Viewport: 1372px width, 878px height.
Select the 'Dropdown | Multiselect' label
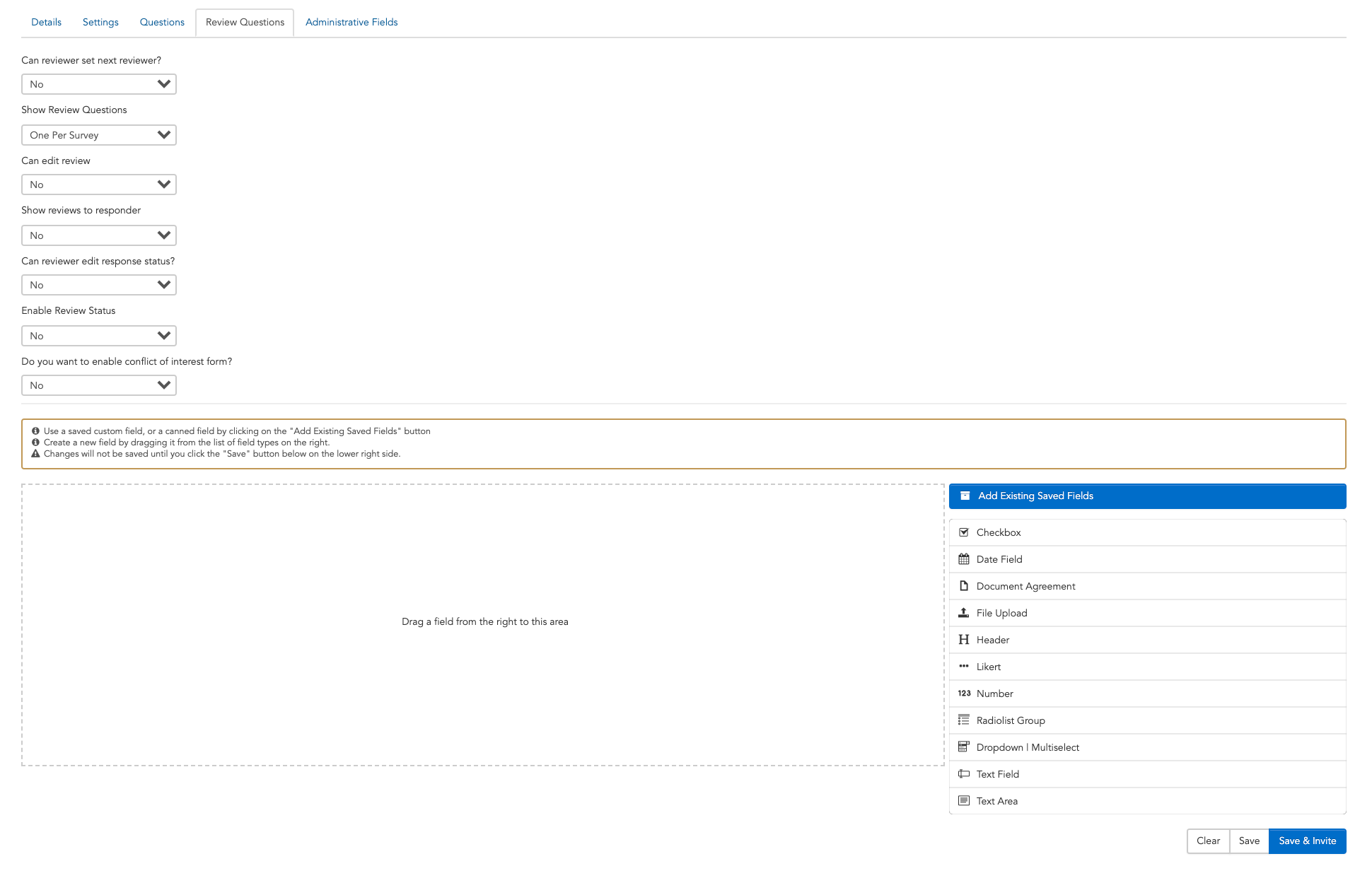pyautogui.click(x=1028, y=747)
